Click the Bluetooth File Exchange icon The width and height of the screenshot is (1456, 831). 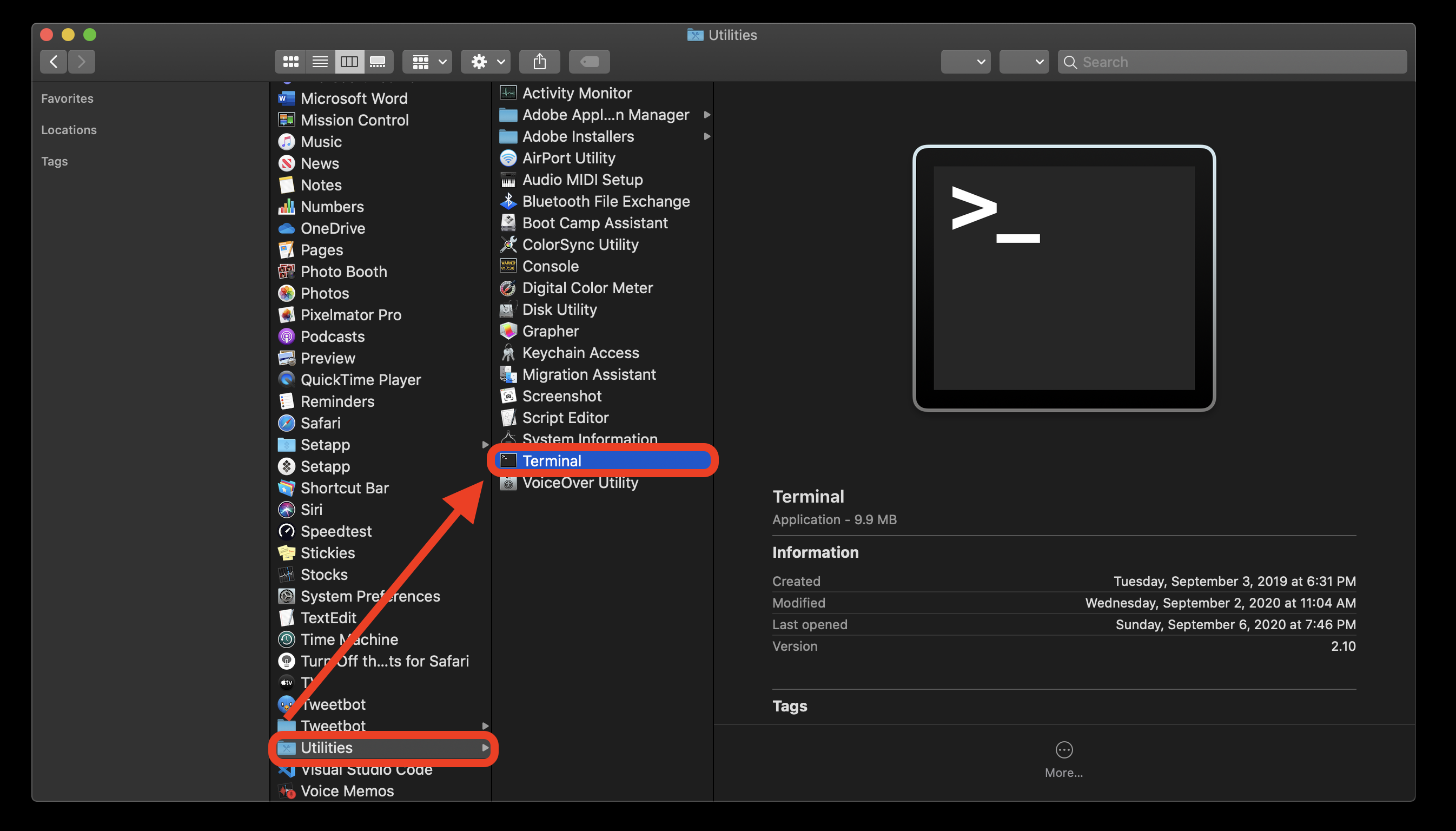pyautogui.click(x=507, y=200)
